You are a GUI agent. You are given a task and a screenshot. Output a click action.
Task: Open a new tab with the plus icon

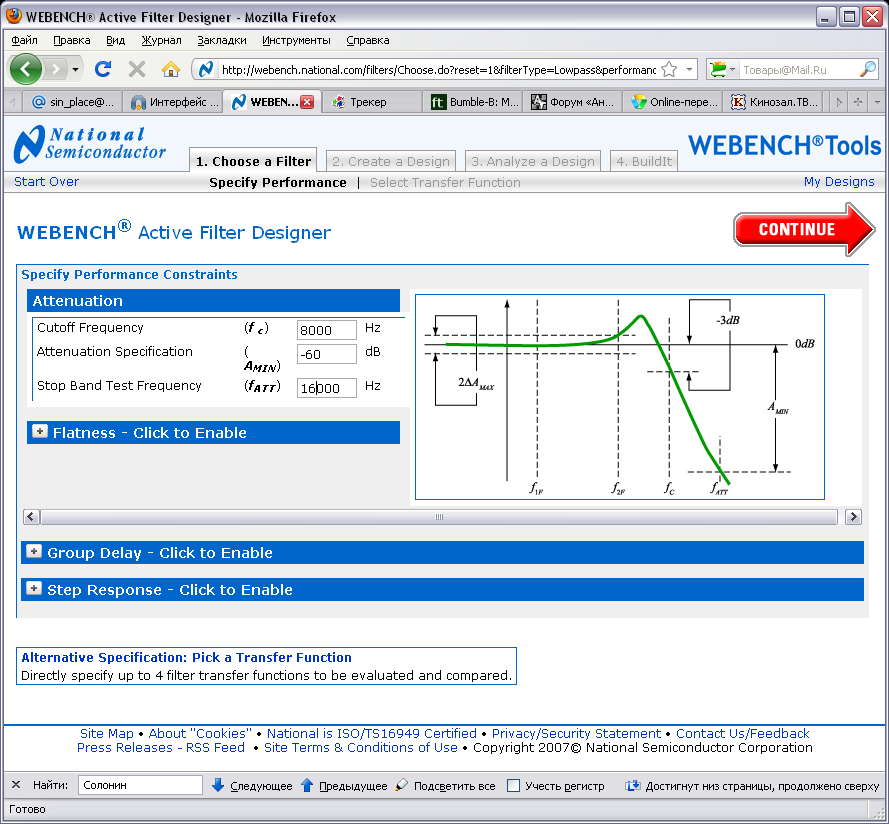(x=858, y=102)
